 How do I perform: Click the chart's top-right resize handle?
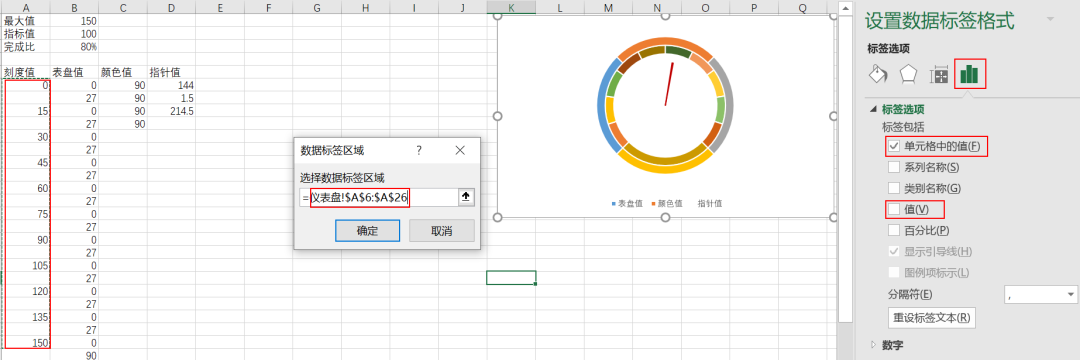(834, 16)
